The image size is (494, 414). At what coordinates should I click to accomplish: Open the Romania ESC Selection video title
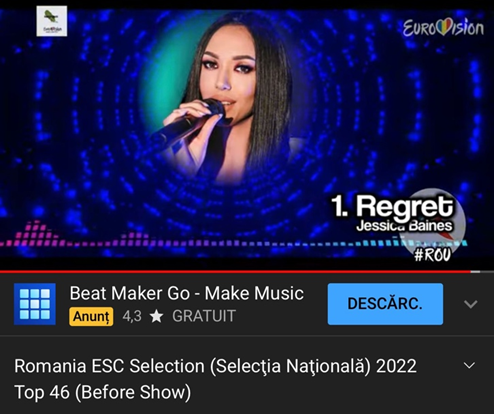pos(215,379)
